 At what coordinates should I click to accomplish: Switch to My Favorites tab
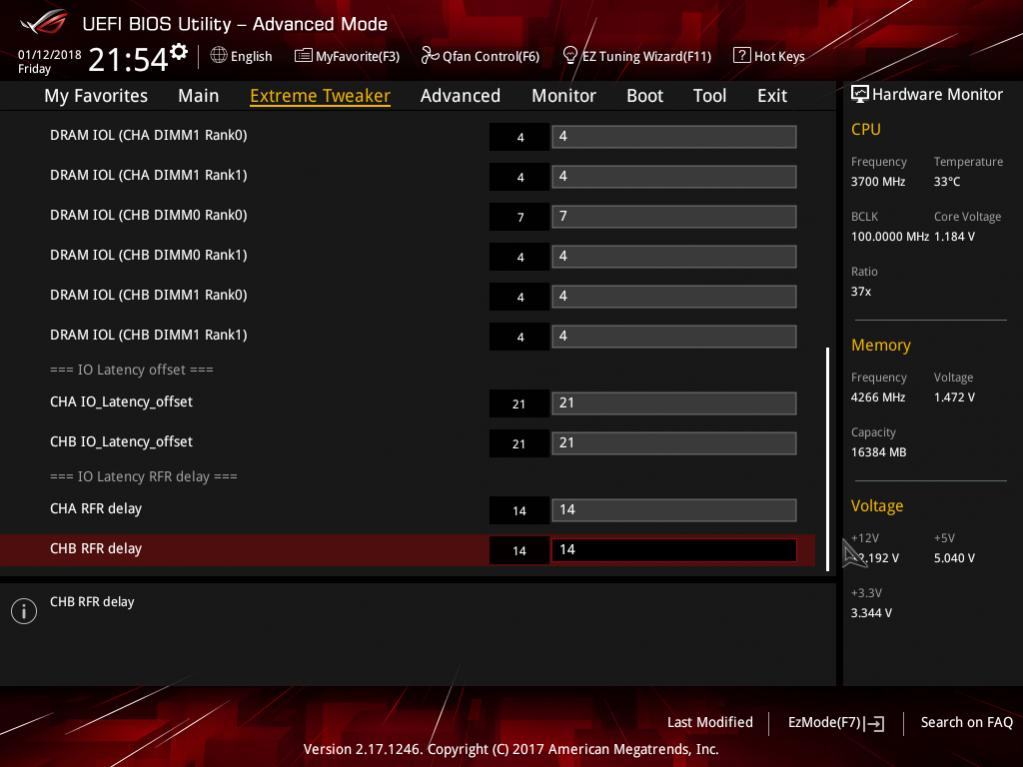[x=96, y=96]
